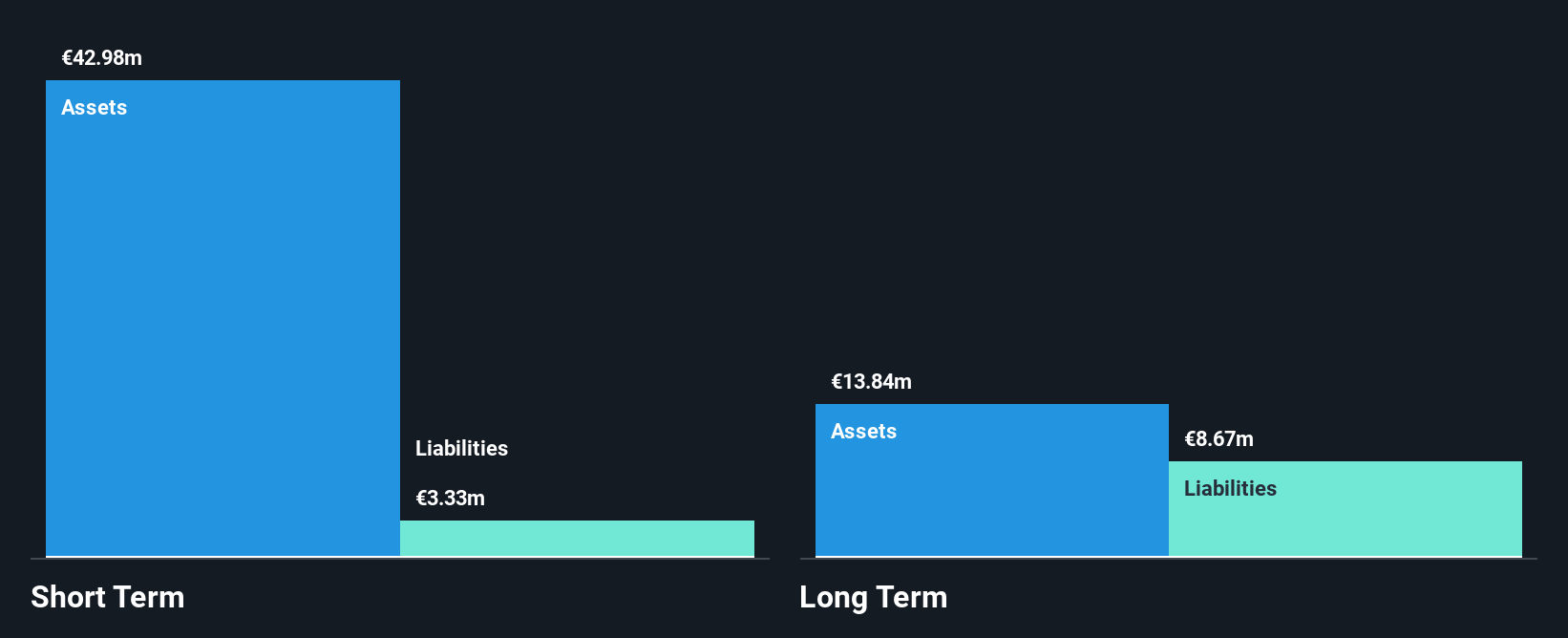Select the 'Short Term' heading
This screenshot has width=1568, height=638.
click(x=107, y=598)
